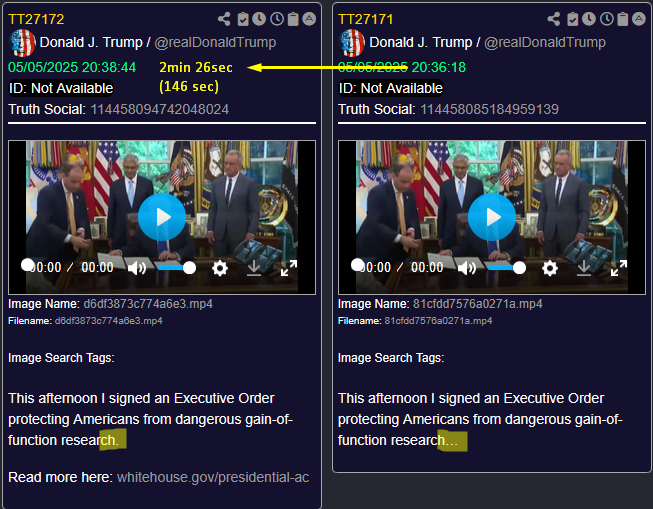Download the TT27172 video

point(254,268)
